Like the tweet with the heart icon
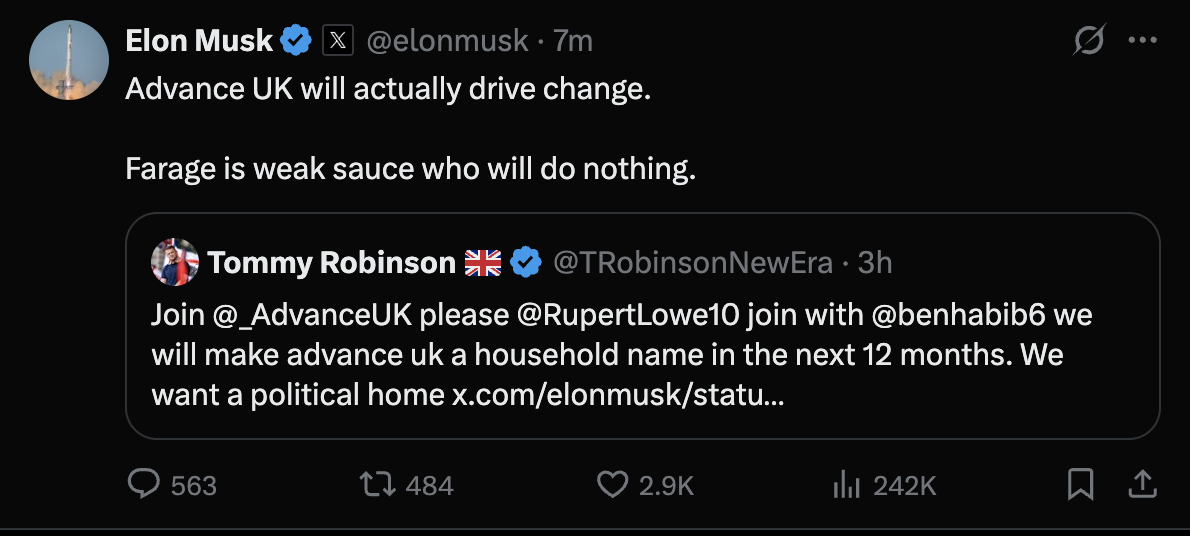The height and width of the screenshot is (536, 1190). (x=612, y=485)
